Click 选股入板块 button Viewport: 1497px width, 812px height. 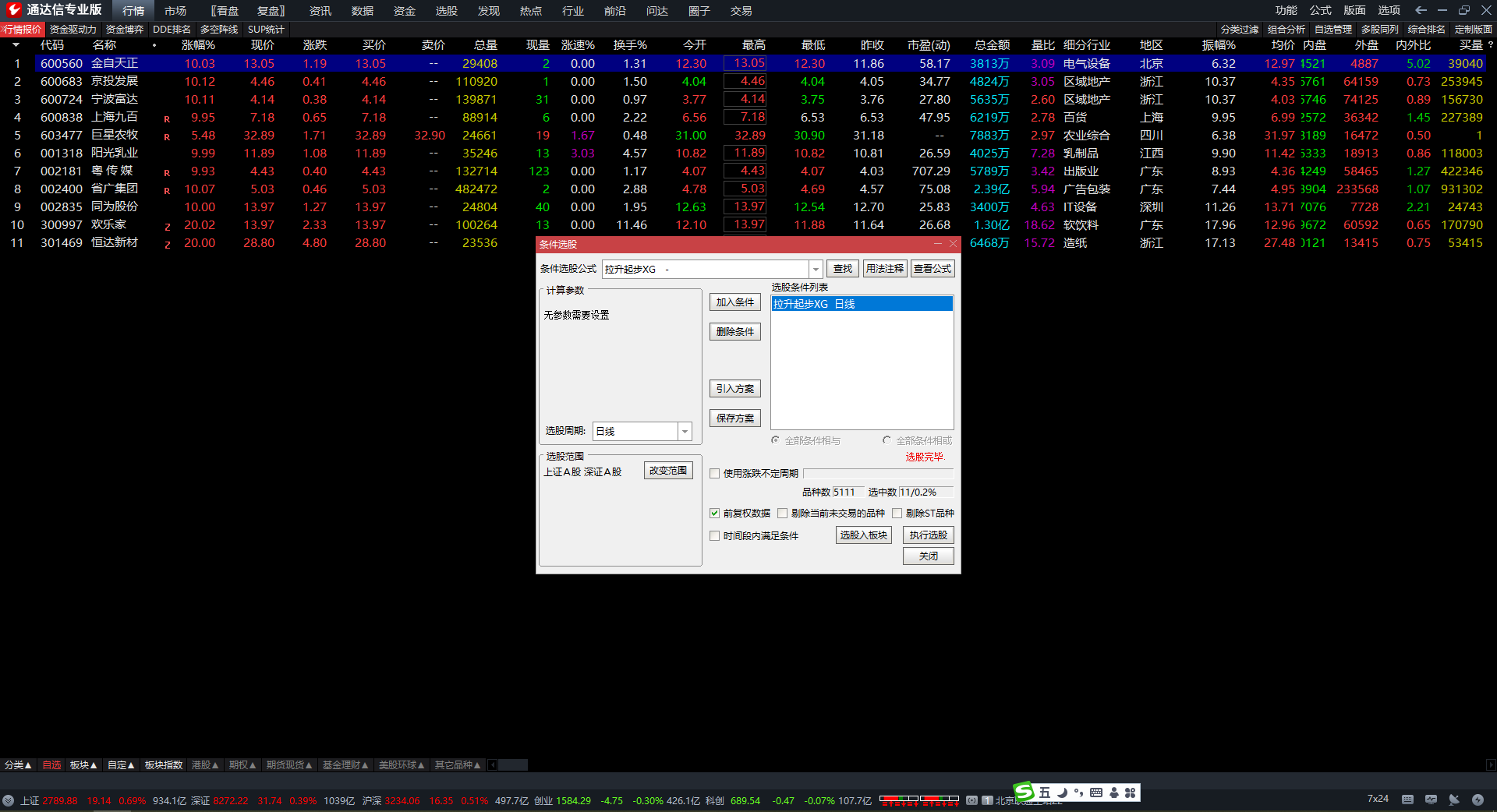tap(864, 535)
